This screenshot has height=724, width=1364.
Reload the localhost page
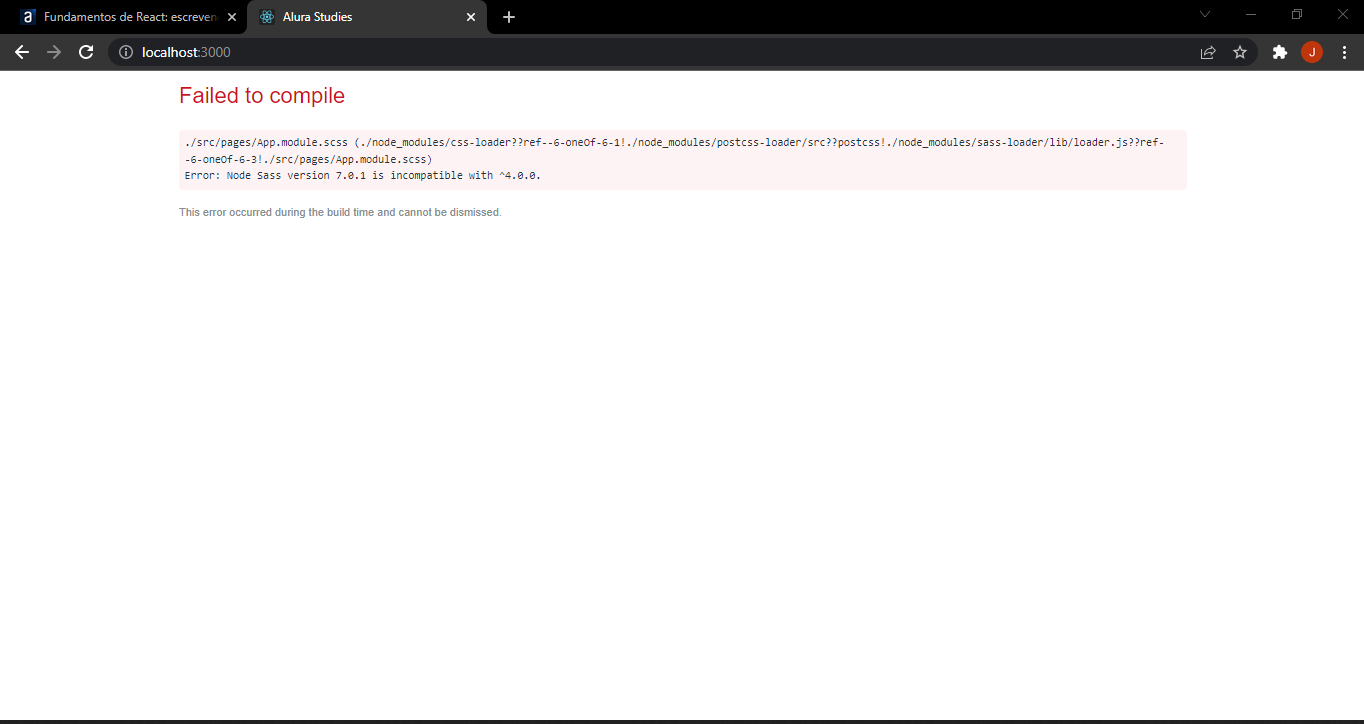point(86,52)
